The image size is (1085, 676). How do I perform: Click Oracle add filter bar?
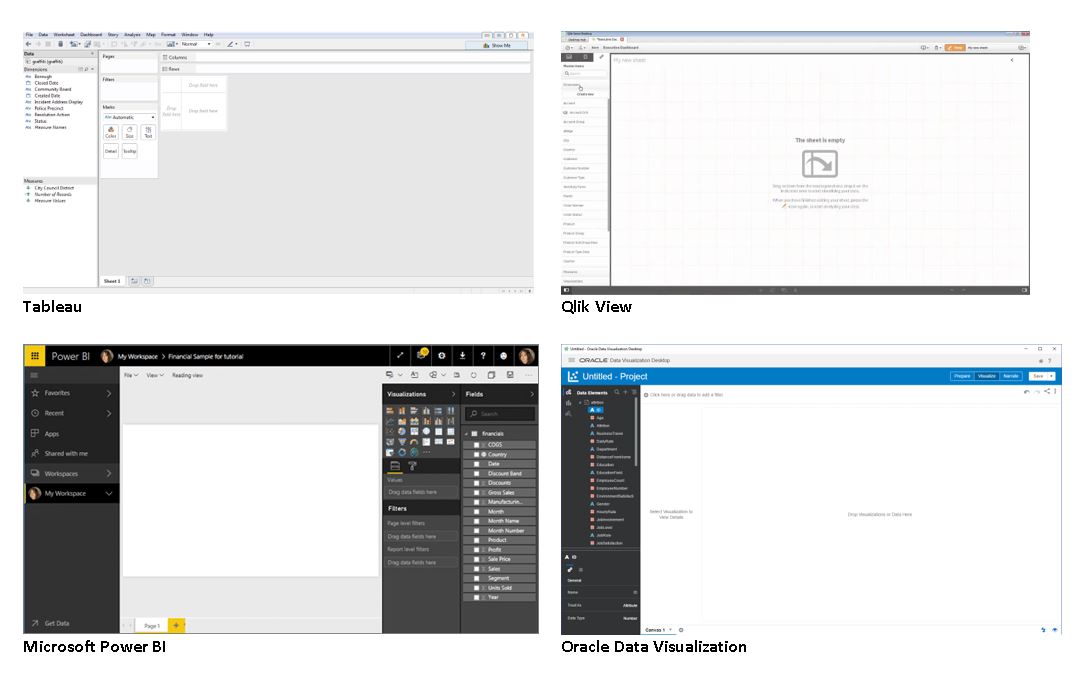[x=684, y=395]
